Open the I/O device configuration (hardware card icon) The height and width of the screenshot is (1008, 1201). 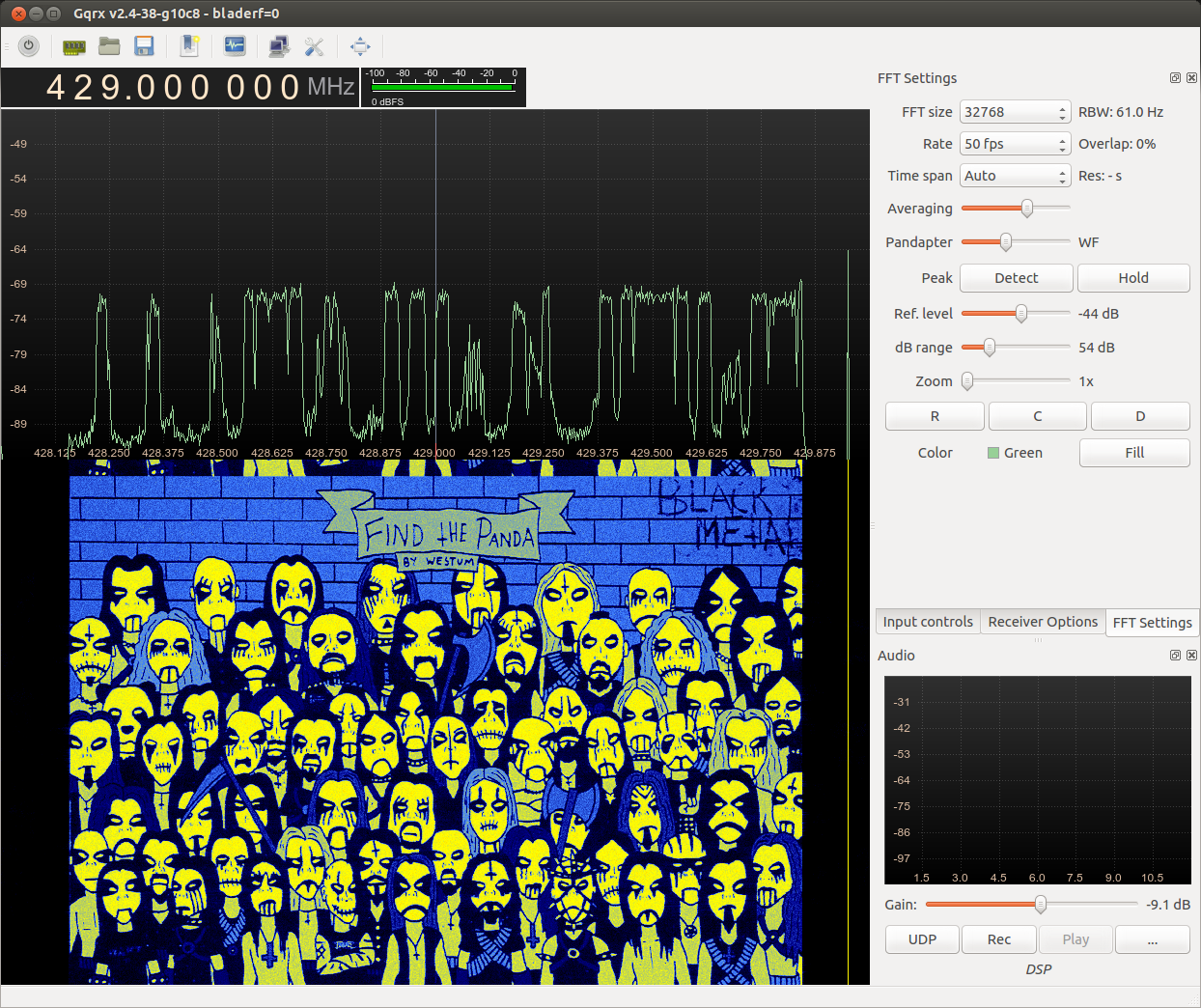click(x=73, y=45)
